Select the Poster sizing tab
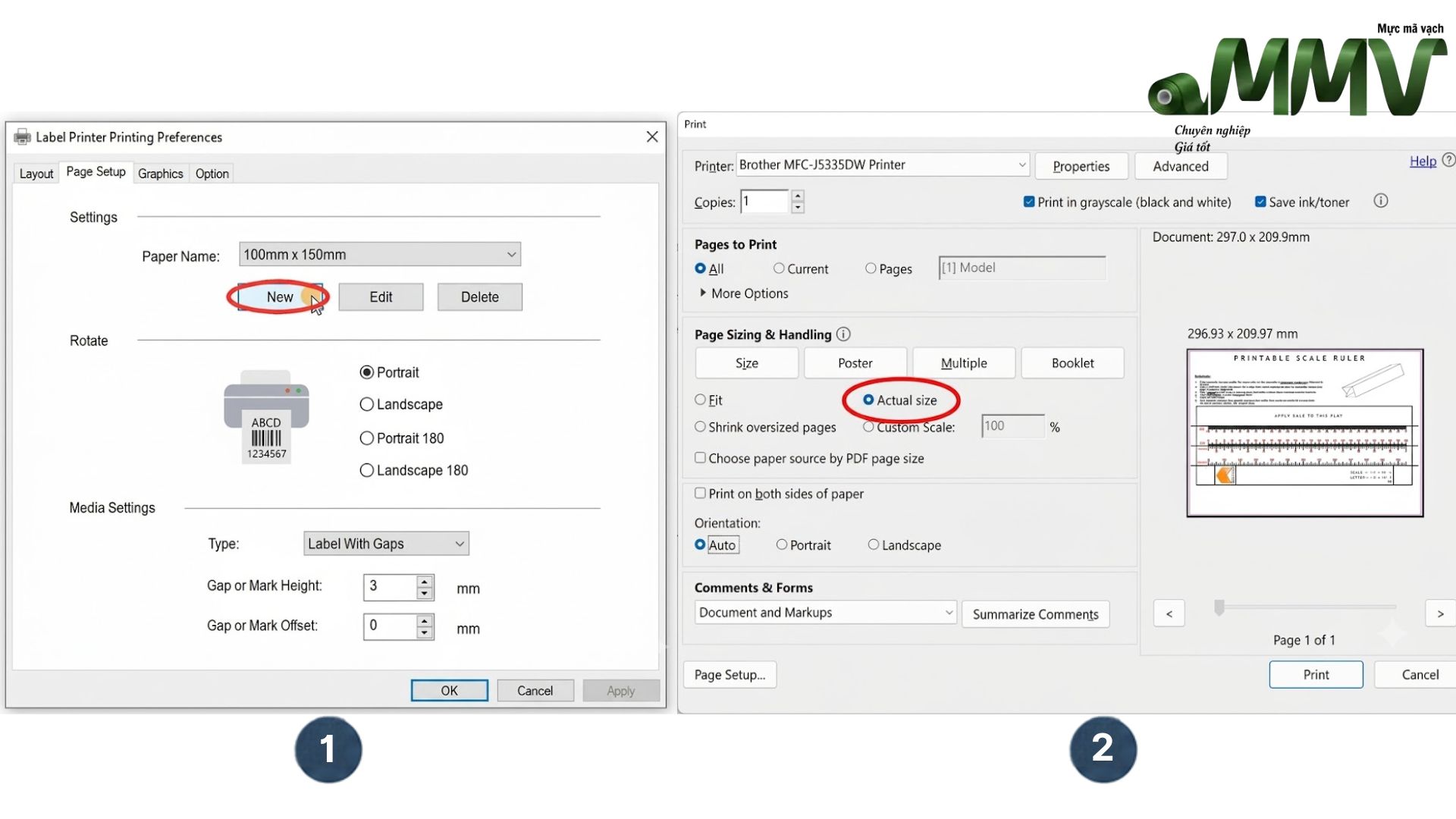This screenshot has width=1456, height=819. pos(855,363)
